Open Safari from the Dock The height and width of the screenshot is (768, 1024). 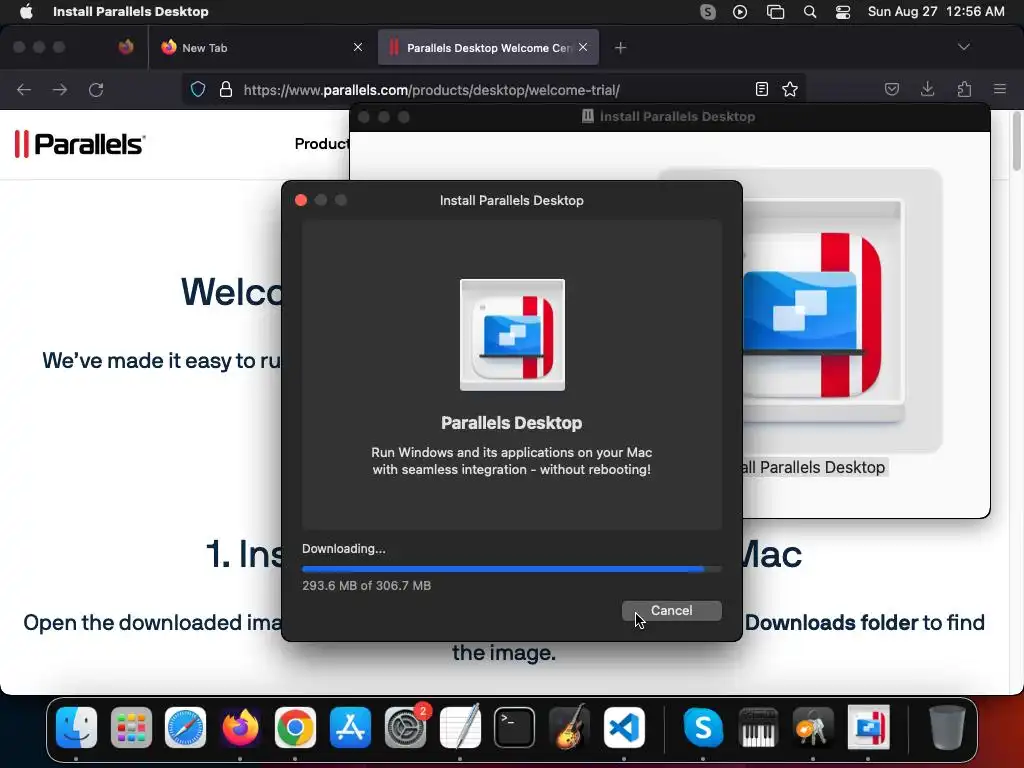pyautogui.click(x=185, y=727)
